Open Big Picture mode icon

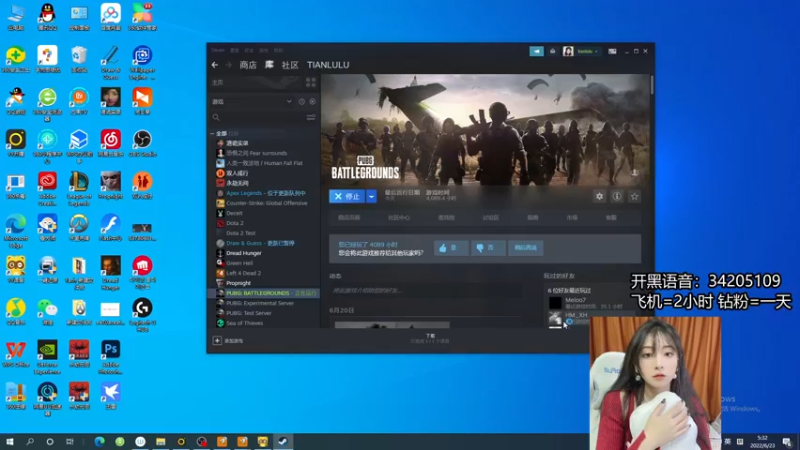(612, 51)
